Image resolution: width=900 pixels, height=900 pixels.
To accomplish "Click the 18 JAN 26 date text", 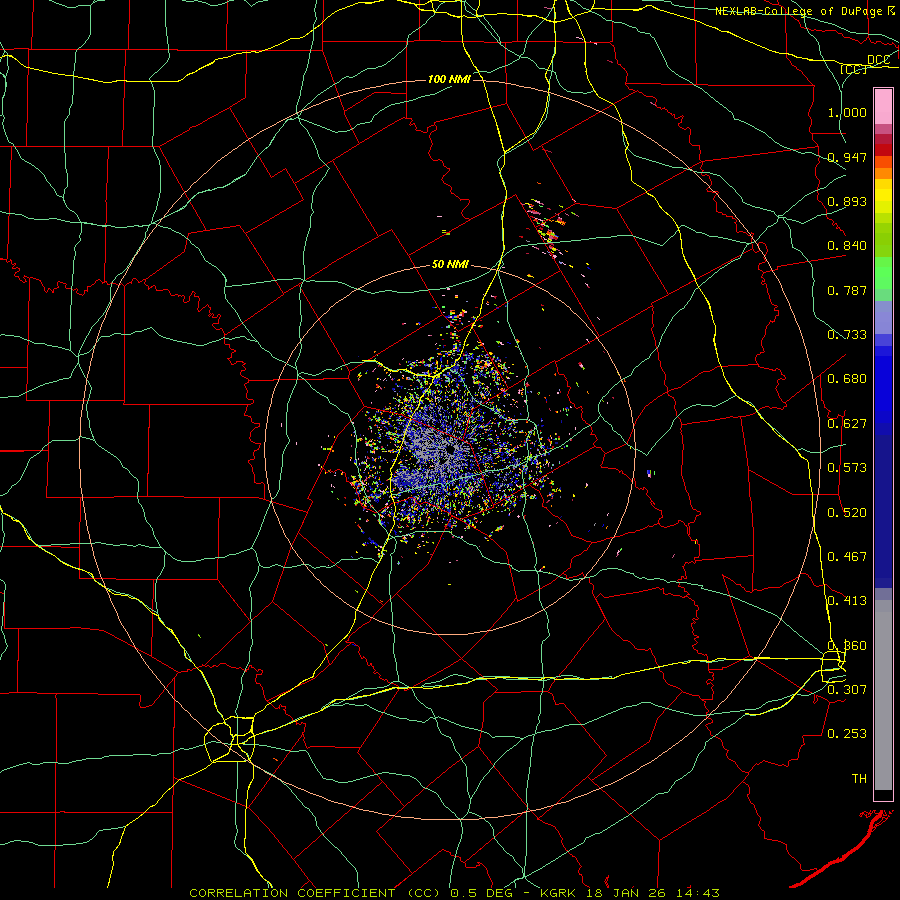I will coord(625,893).
